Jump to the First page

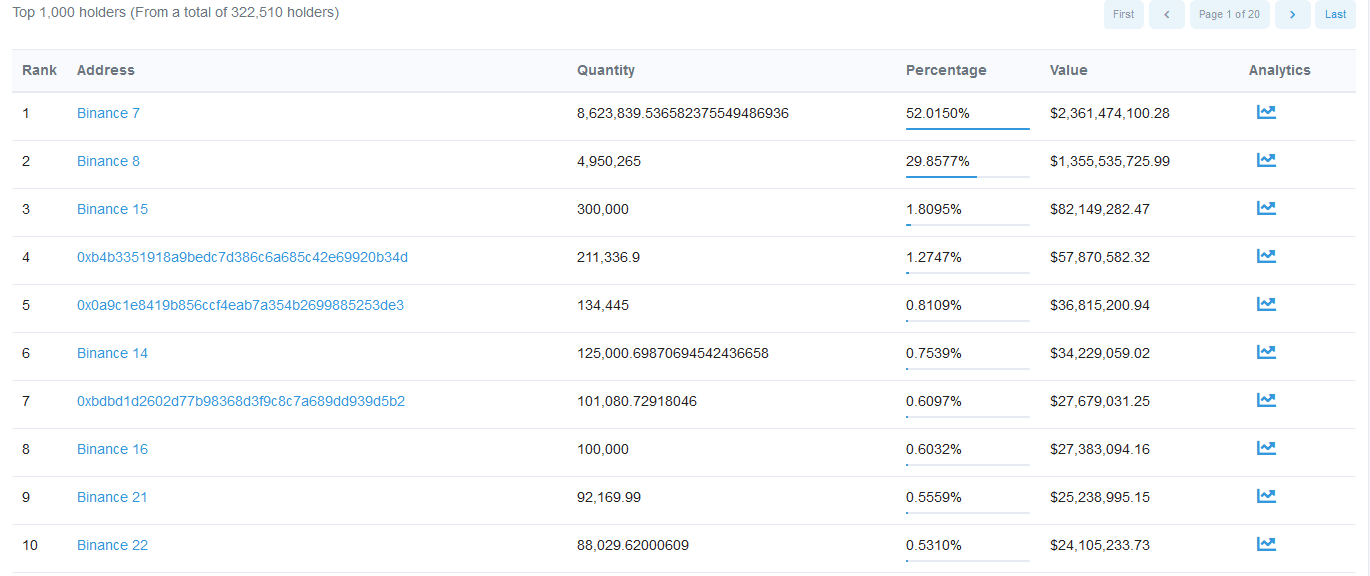click(x=1123, y=14)
